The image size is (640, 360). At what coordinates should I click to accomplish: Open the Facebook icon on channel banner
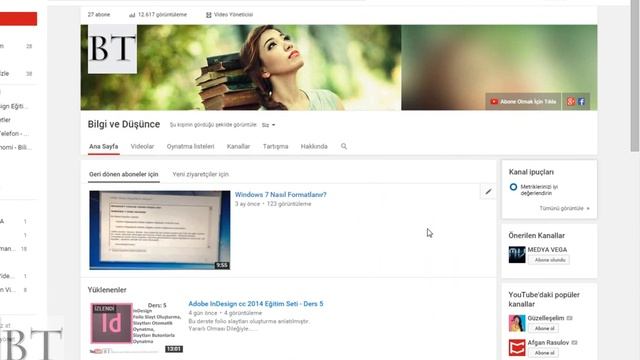point(581,102)
